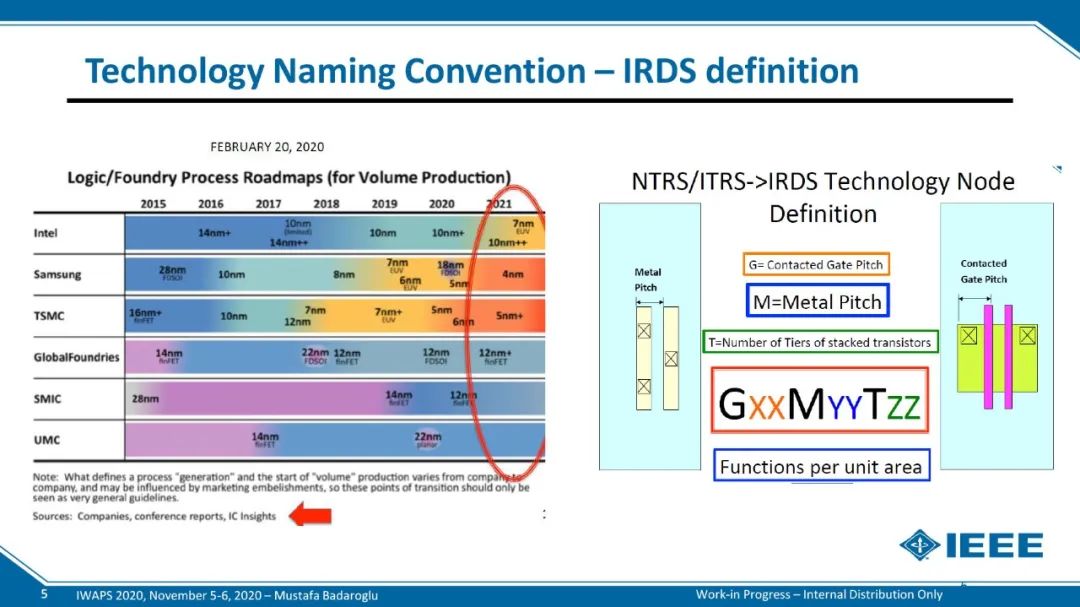
Task: Select the GlobalFoundries row label
Action: [x=76, y=357]
